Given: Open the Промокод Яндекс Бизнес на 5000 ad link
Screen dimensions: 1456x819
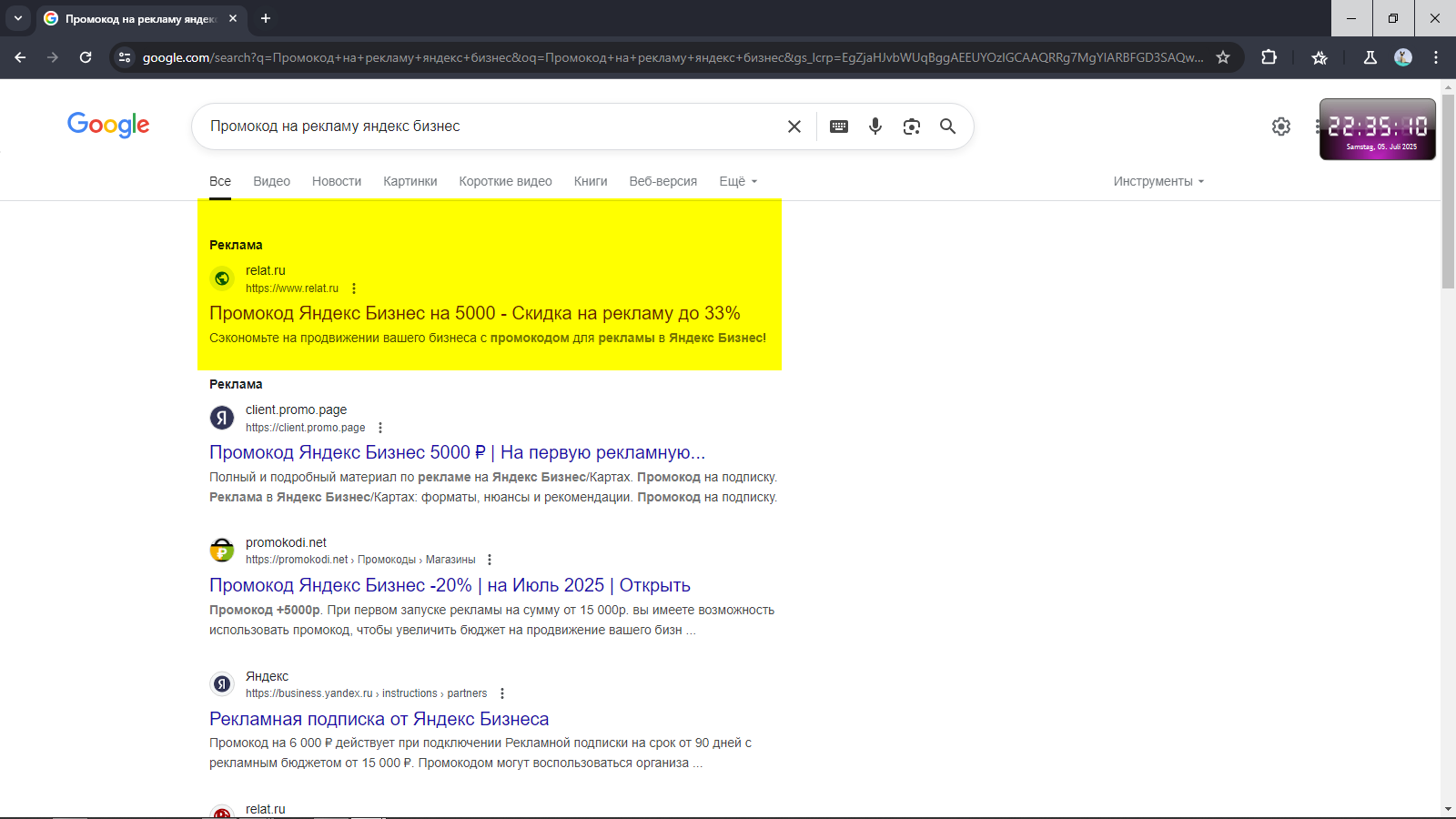Looking at the screenshot, I should (475, 313).
